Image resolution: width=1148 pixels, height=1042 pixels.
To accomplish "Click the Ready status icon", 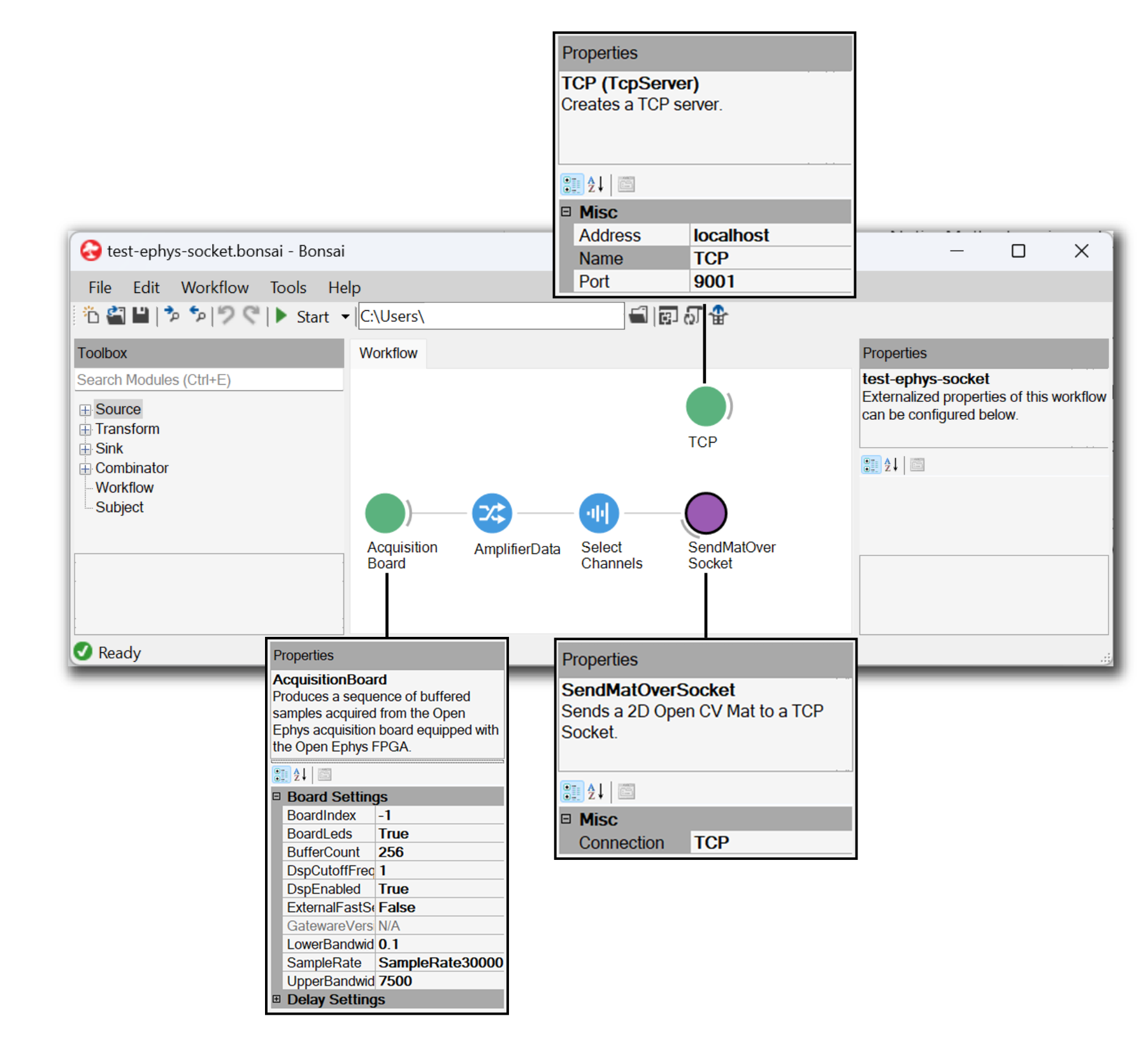I will (83, 652).
